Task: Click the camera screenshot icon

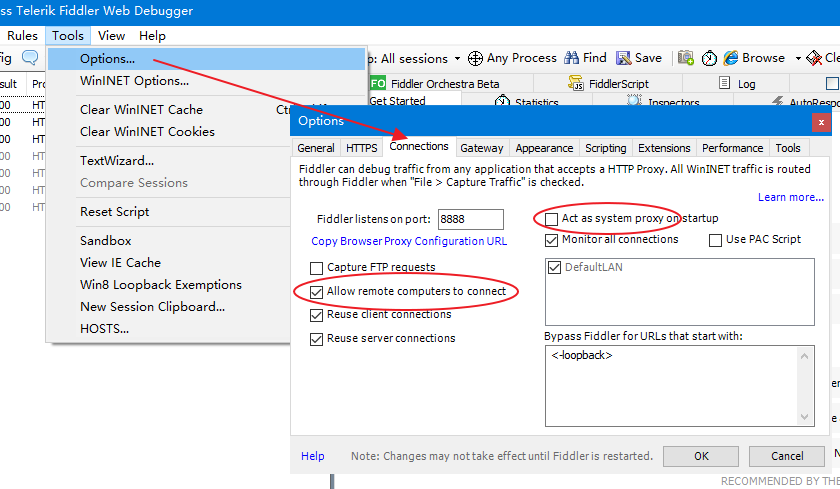Action: [x=686, y=58]
